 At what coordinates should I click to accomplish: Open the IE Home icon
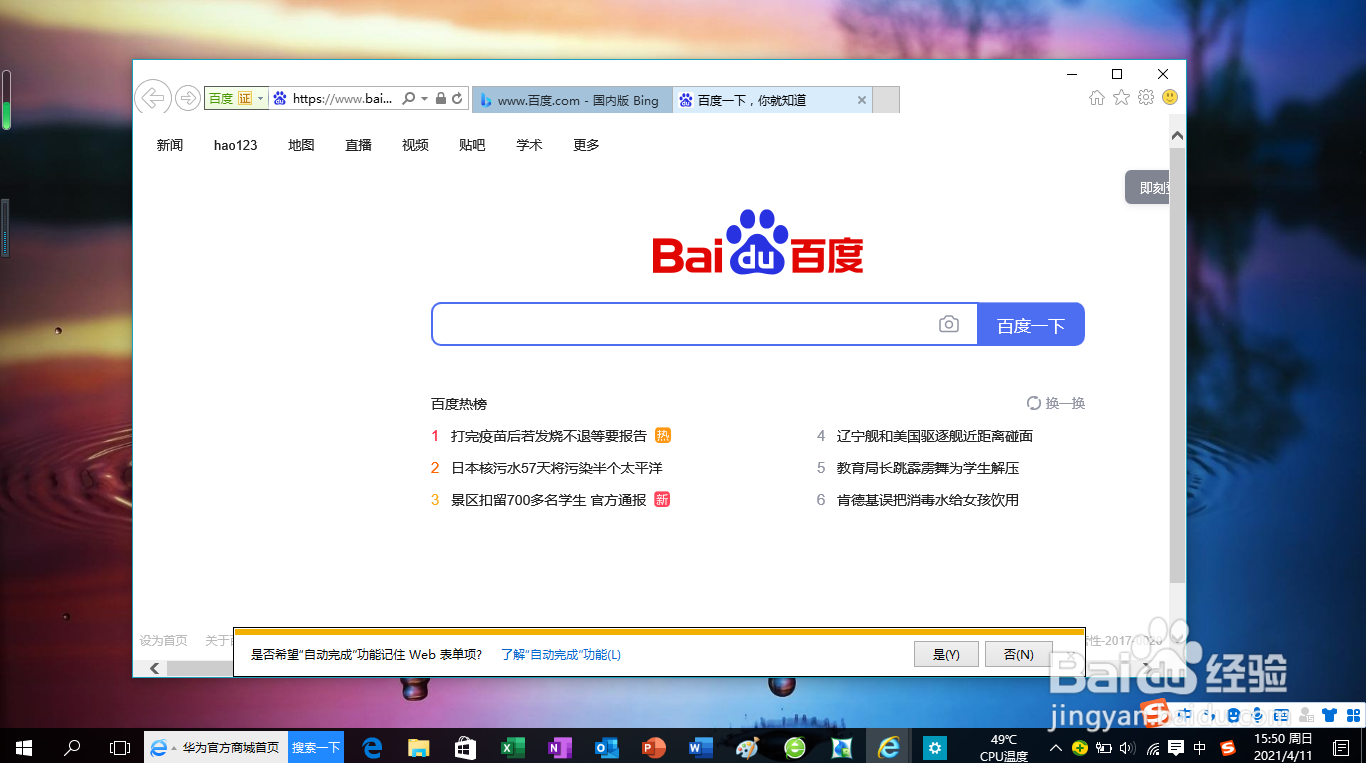(1097, 97)
